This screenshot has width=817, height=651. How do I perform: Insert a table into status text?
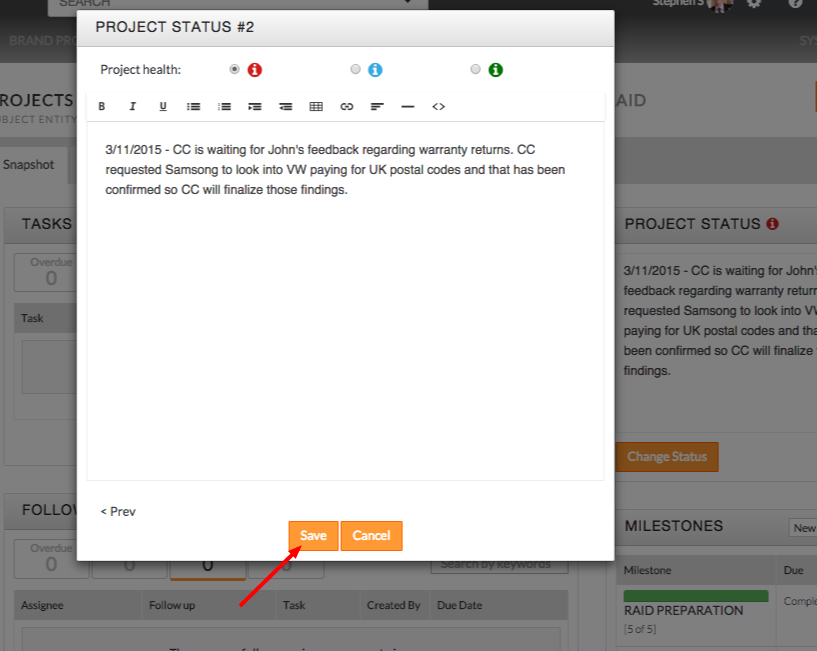click(x=316, y=106)
